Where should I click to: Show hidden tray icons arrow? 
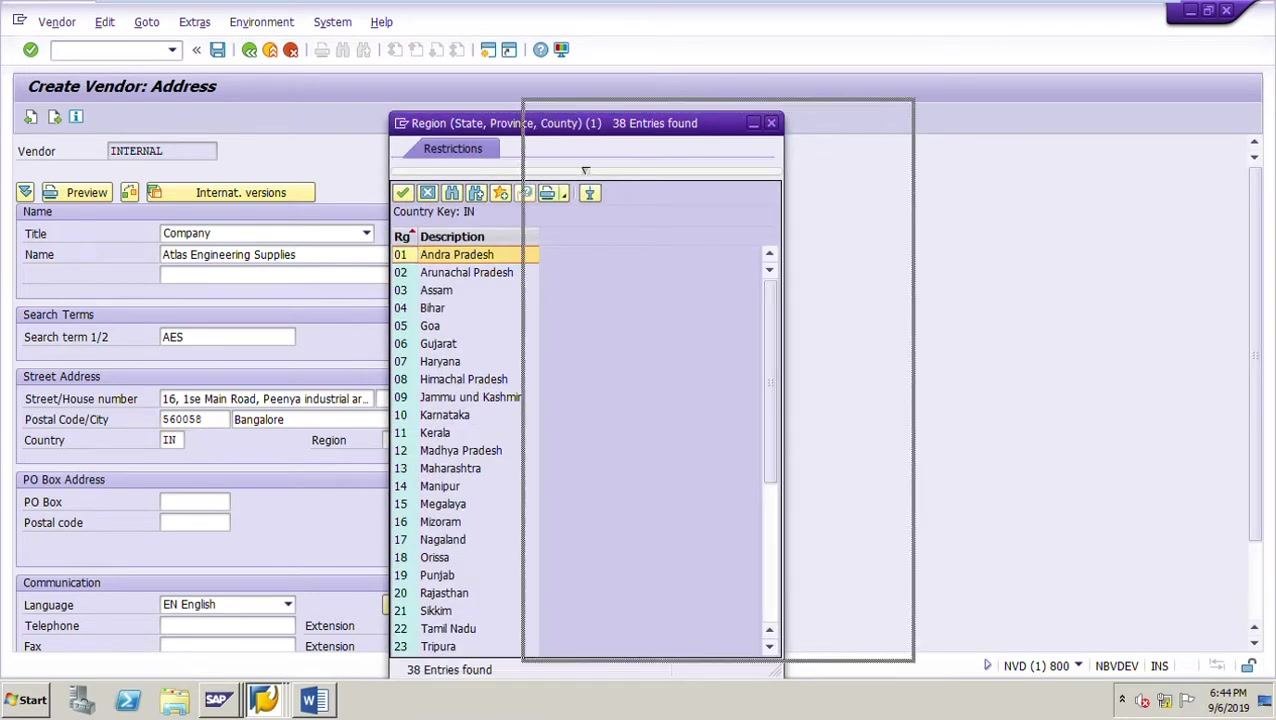[1122, 700]
